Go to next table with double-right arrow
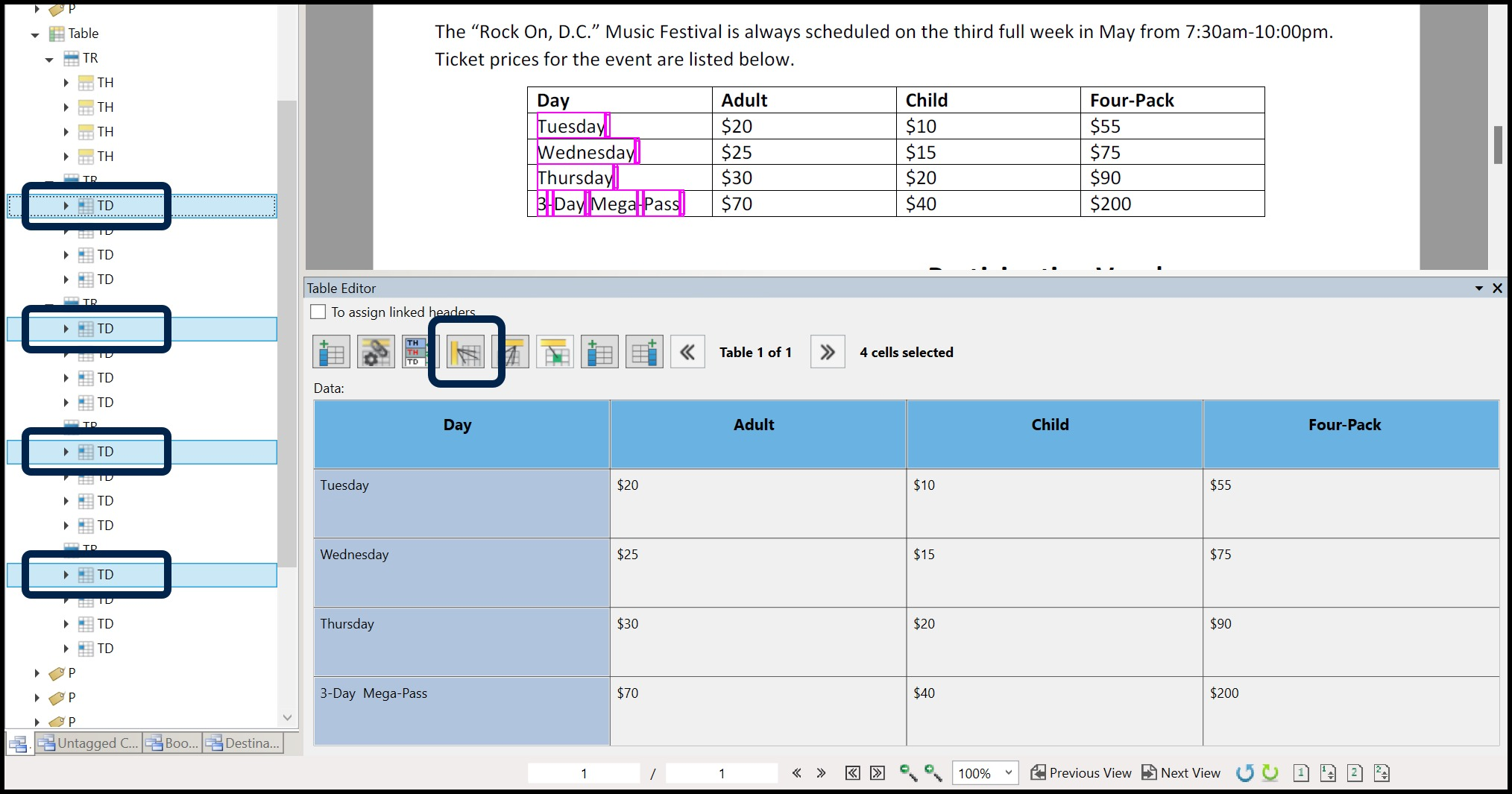This screenshot has height=794, width=1512. point(828,353)
